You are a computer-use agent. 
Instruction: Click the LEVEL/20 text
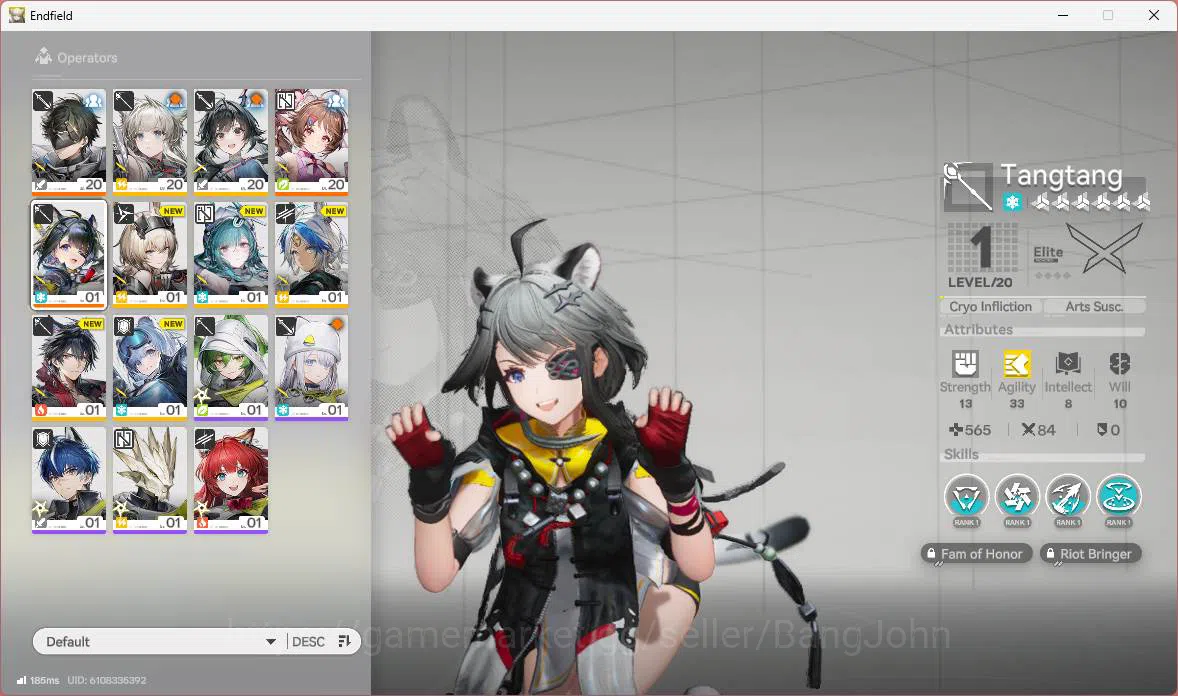coord(980,283)
